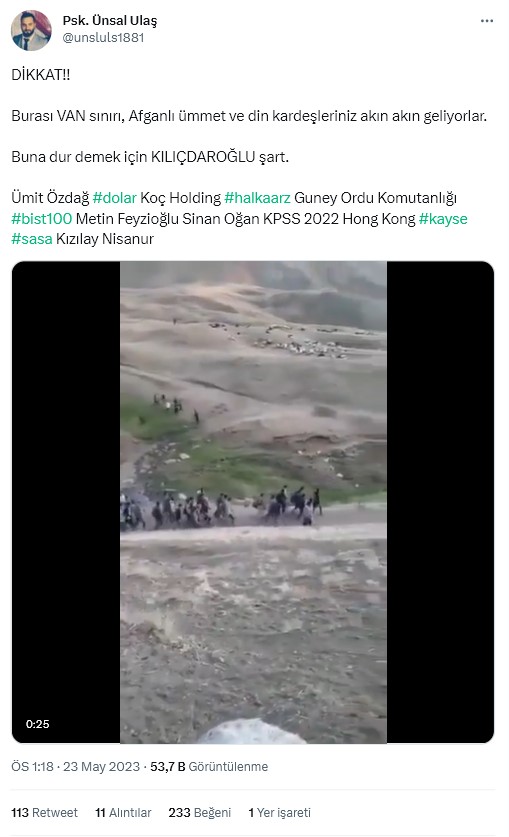View the 53,7 B Görüntülenme count
509x837 pixels.
[209, 767]
